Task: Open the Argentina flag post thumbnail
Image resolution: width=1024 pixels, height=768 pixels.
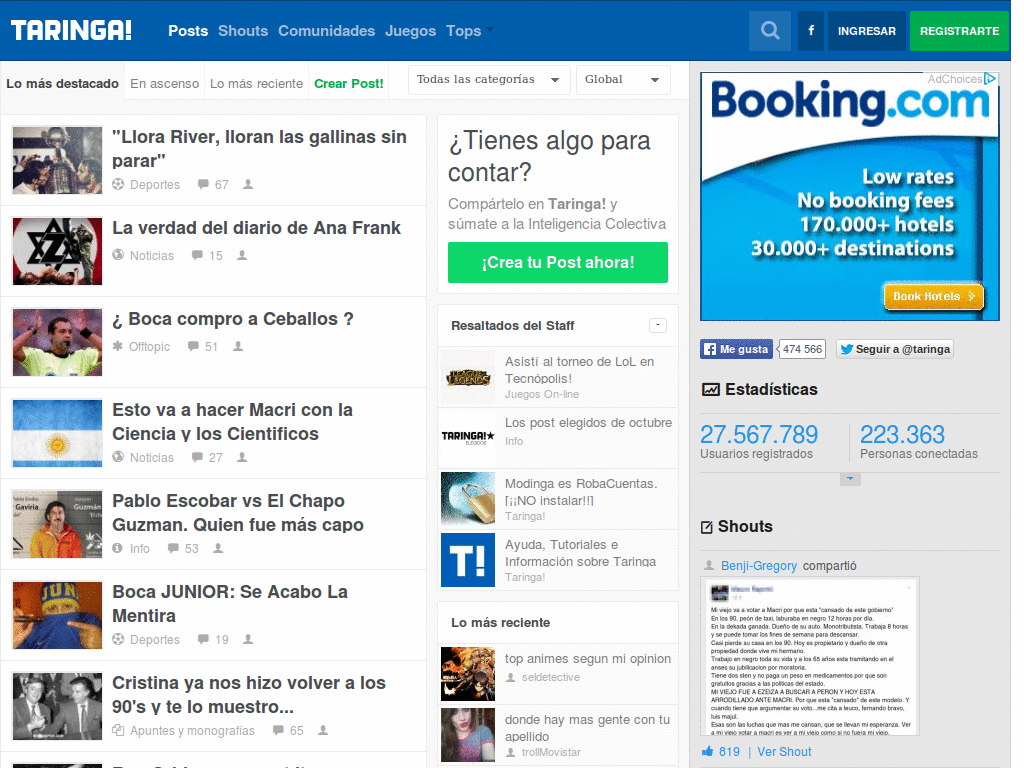Action: [x=57, y=433]
